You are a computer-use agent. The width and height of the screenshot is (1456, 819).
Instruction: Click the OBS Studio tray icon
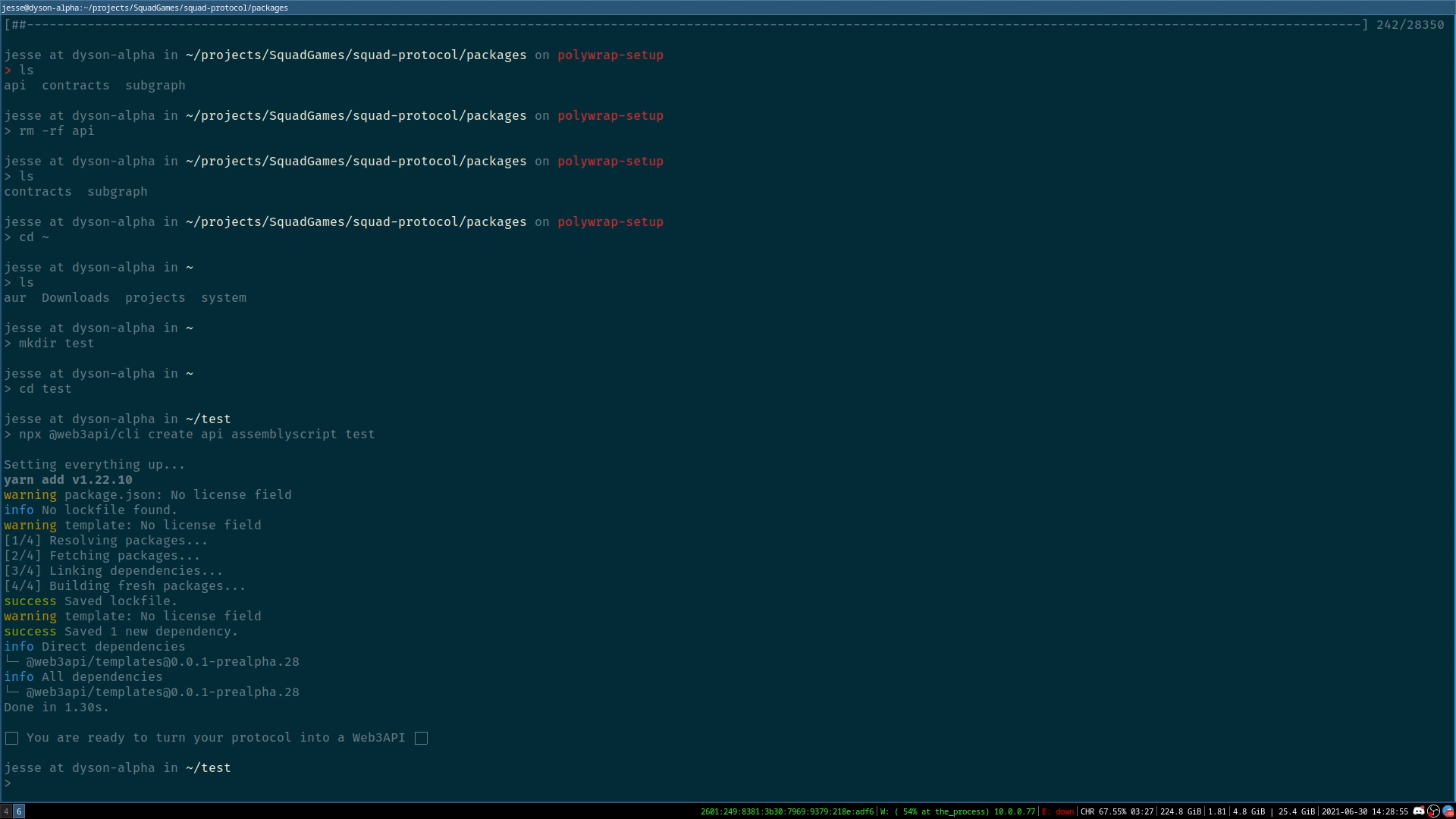(1433, 811)
